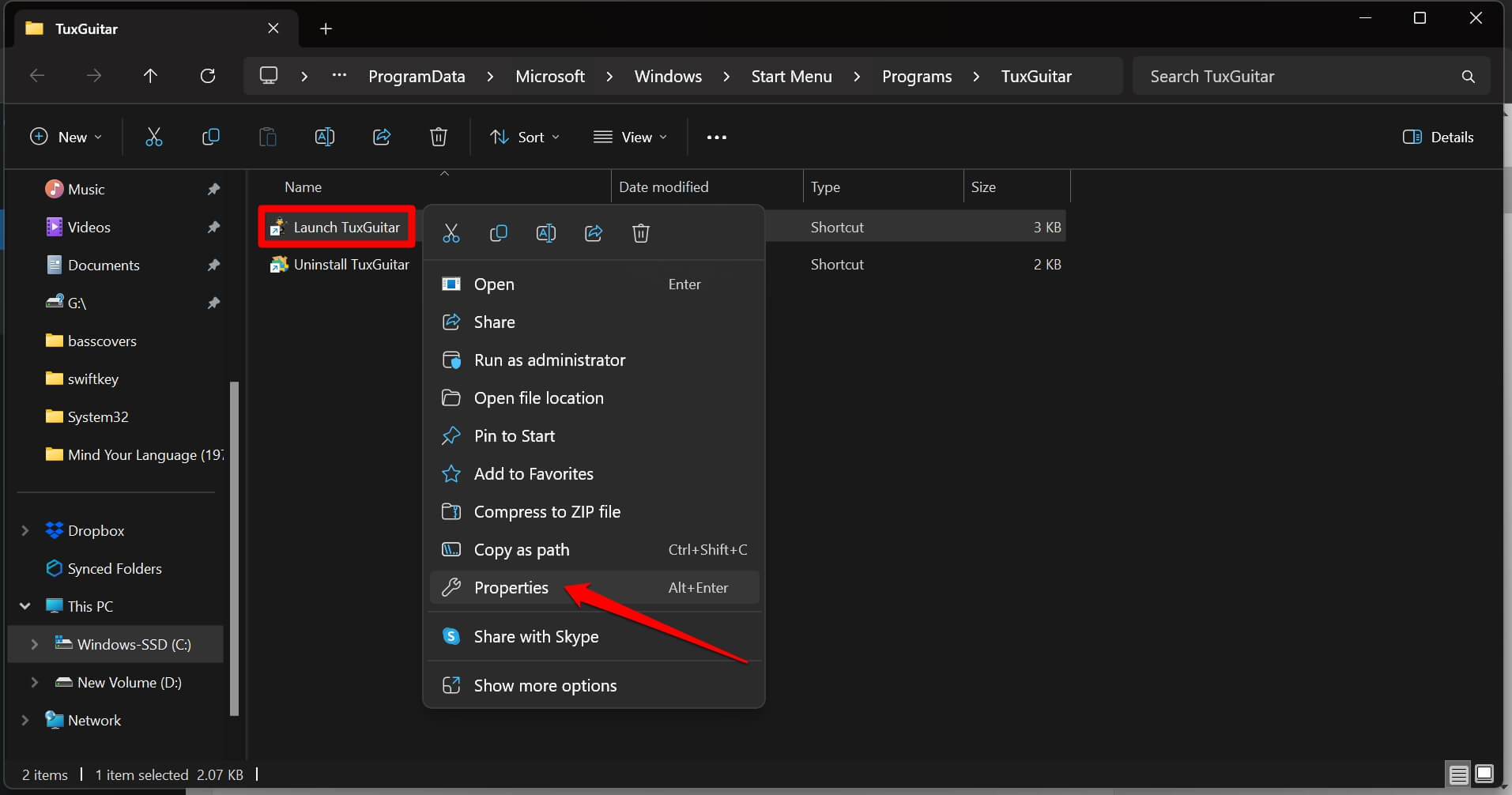This screenshot has height=795, width=1512.
Task: Go up one folder level
Action: [150, 76]
